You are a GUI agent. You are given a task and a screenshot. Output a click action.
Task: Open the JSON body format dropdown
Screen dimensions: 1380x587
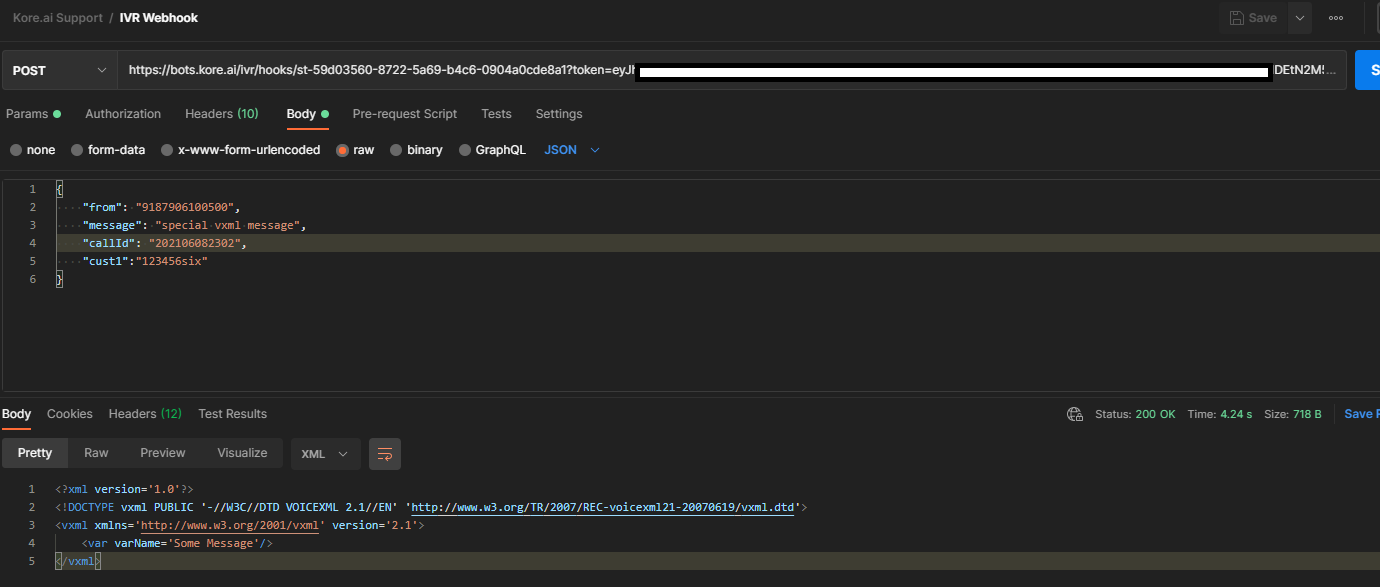coord(572,150)
